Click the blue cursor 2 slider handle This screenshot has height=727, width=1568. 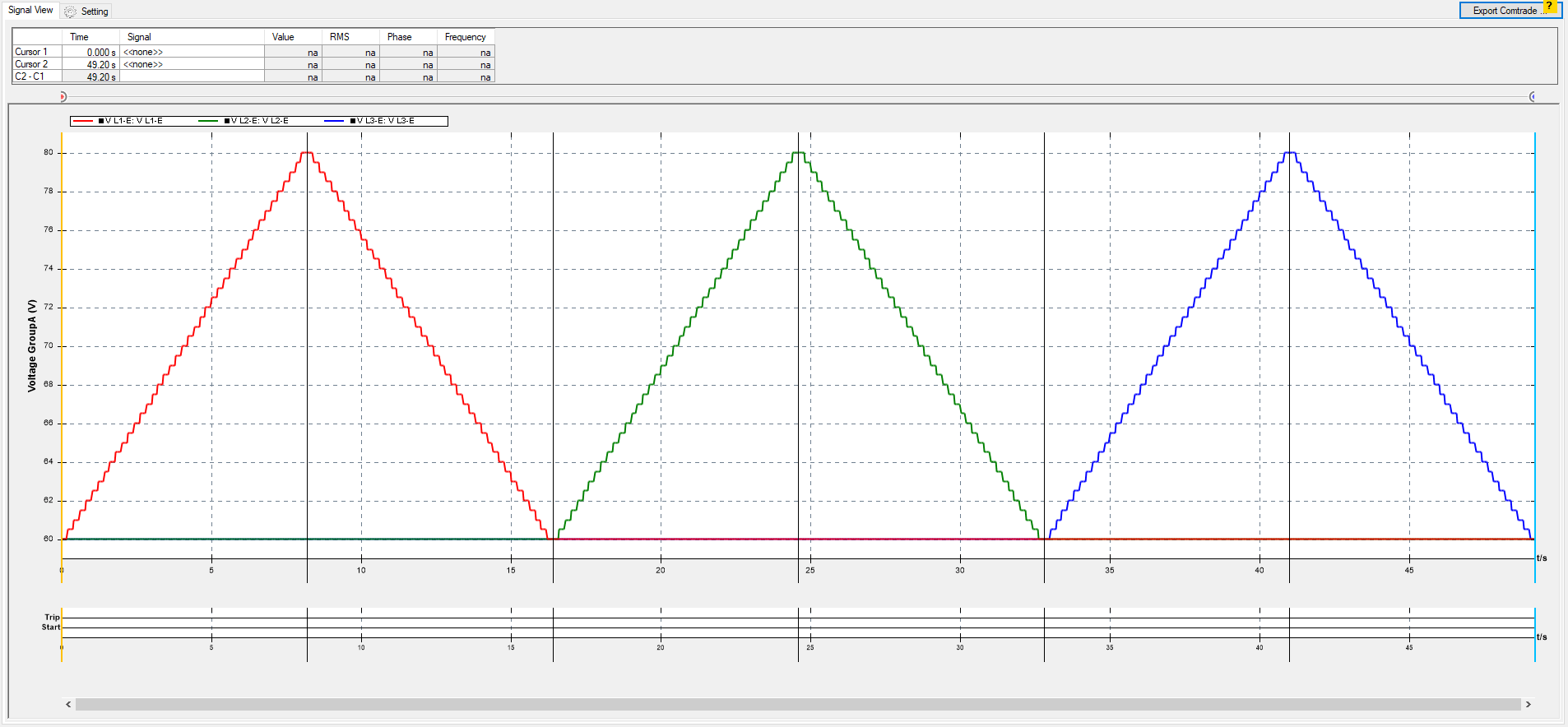click(x=1532, y=97)
